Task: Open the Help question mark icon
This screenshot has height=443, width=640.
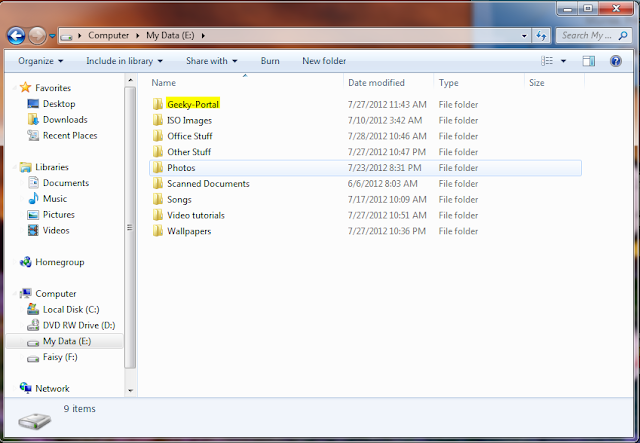Action: [x=616, y=61]
